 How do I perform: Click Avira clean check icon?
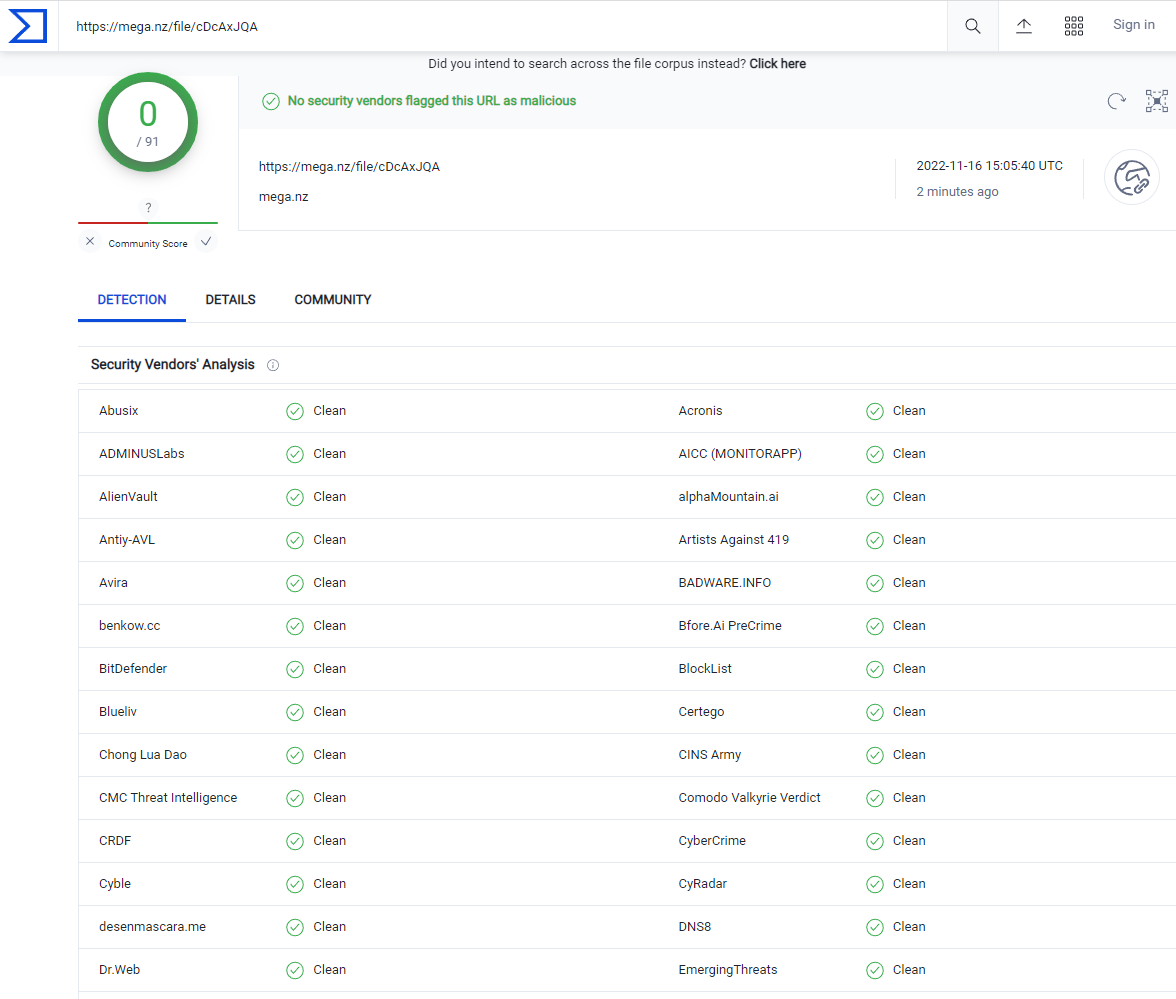click(x=295, y=584)
